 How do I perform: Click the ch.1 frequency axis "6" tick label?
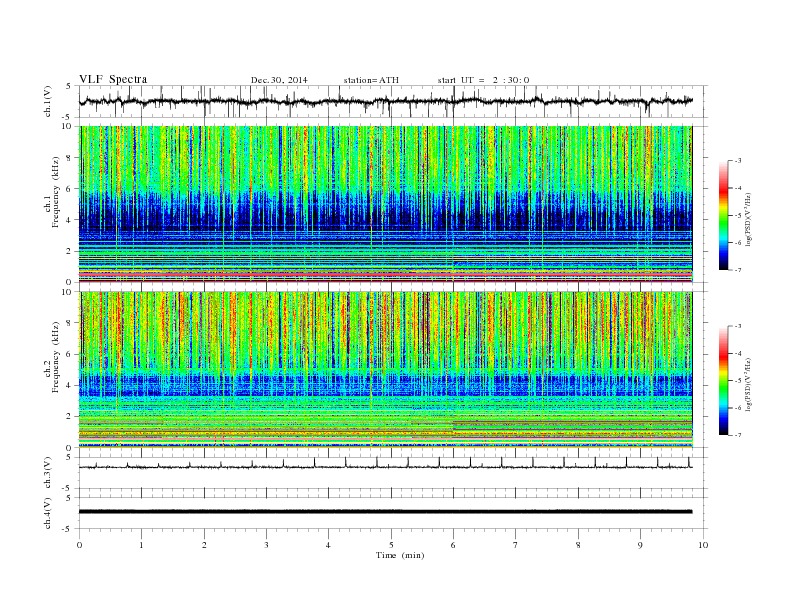[69, 189]
